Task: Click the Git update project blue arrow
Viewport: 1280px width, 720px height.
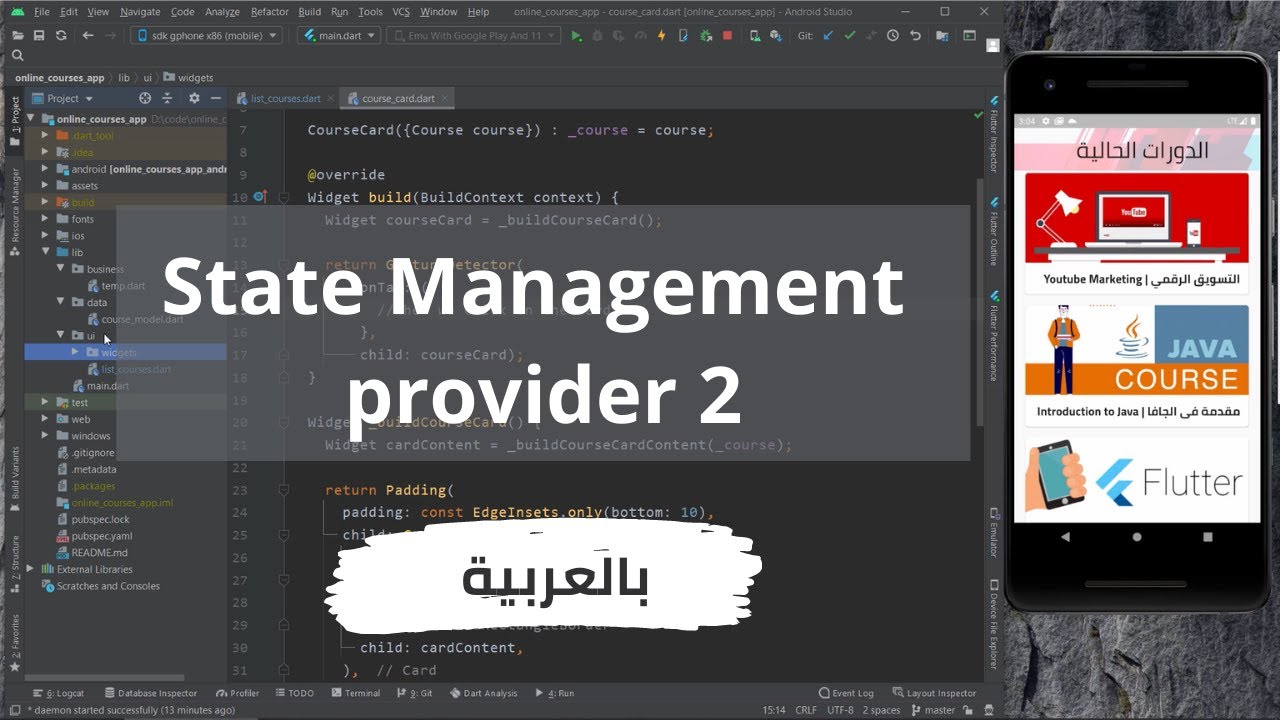Action: [x=828, y=36]
